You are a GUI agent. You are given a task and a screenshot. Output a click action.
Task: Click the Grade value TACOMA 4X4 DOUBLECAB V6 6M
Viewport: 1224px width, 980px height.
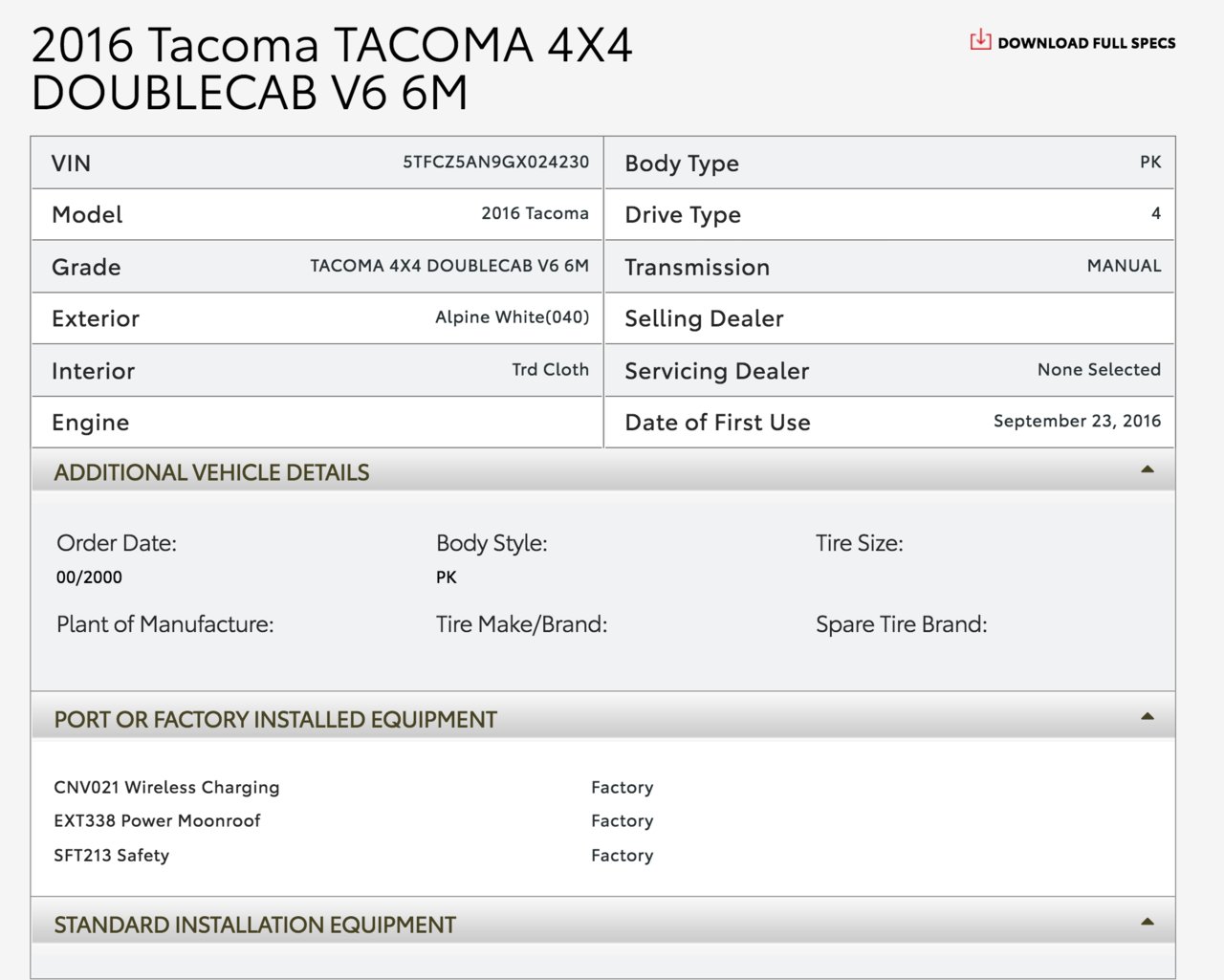(449, 266)
